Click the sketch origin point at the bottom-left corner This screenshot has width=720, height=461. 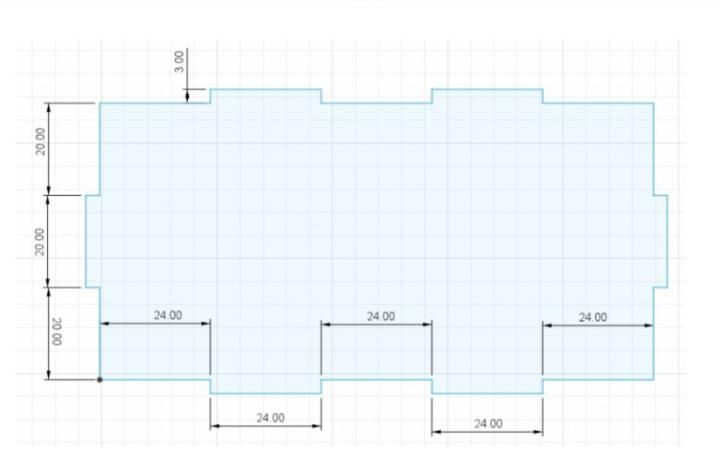(100, 380)
